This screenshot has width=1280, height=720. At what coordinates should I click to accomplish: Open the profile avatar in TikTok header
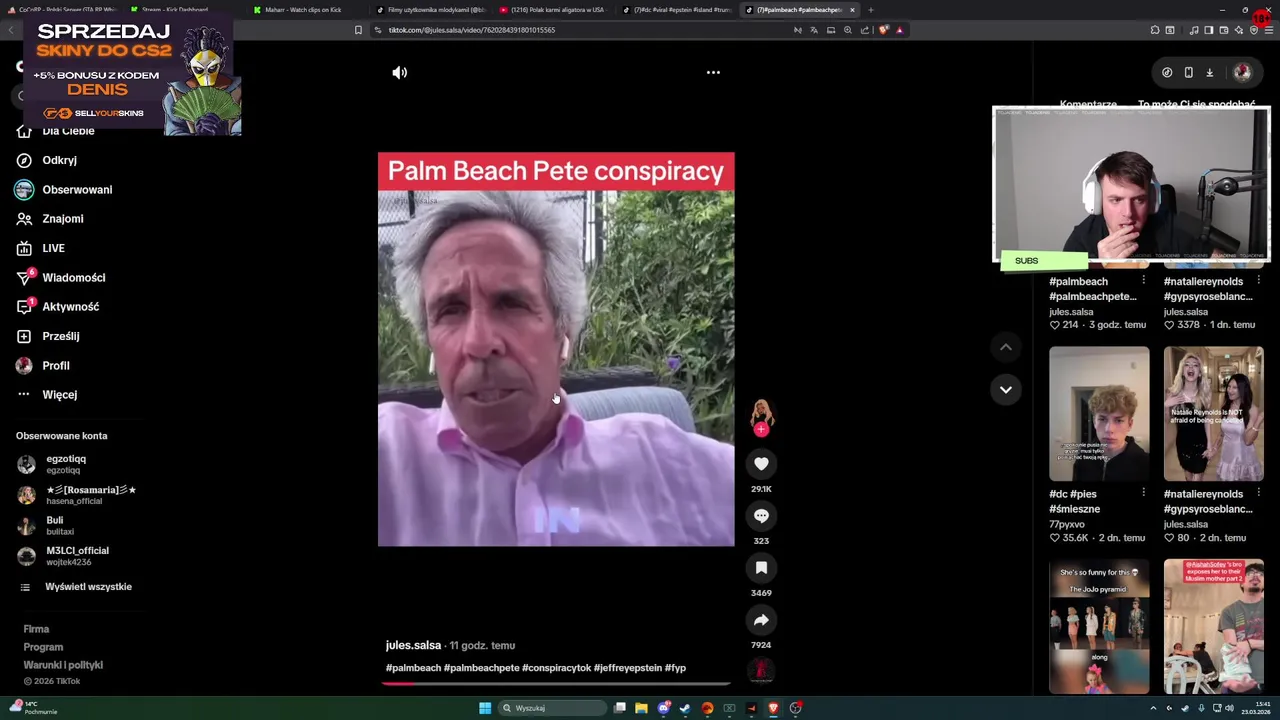click(1243, 72)
